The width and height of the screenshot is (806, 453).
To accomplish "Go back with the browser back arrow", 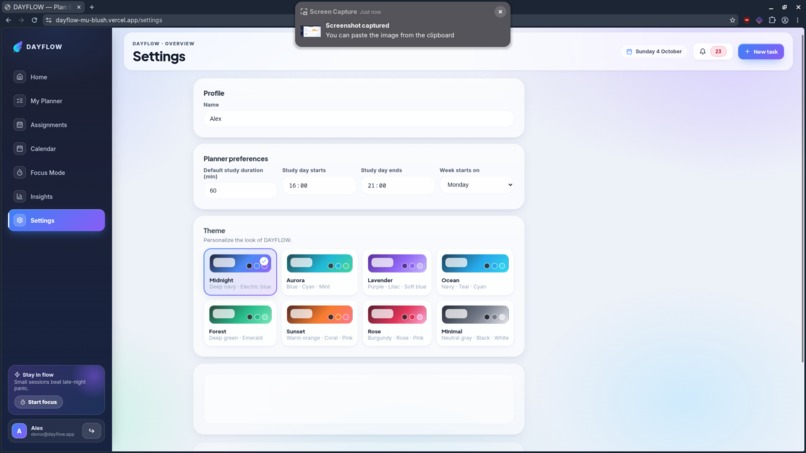I will pyautogui.click(x=8, y=20).
